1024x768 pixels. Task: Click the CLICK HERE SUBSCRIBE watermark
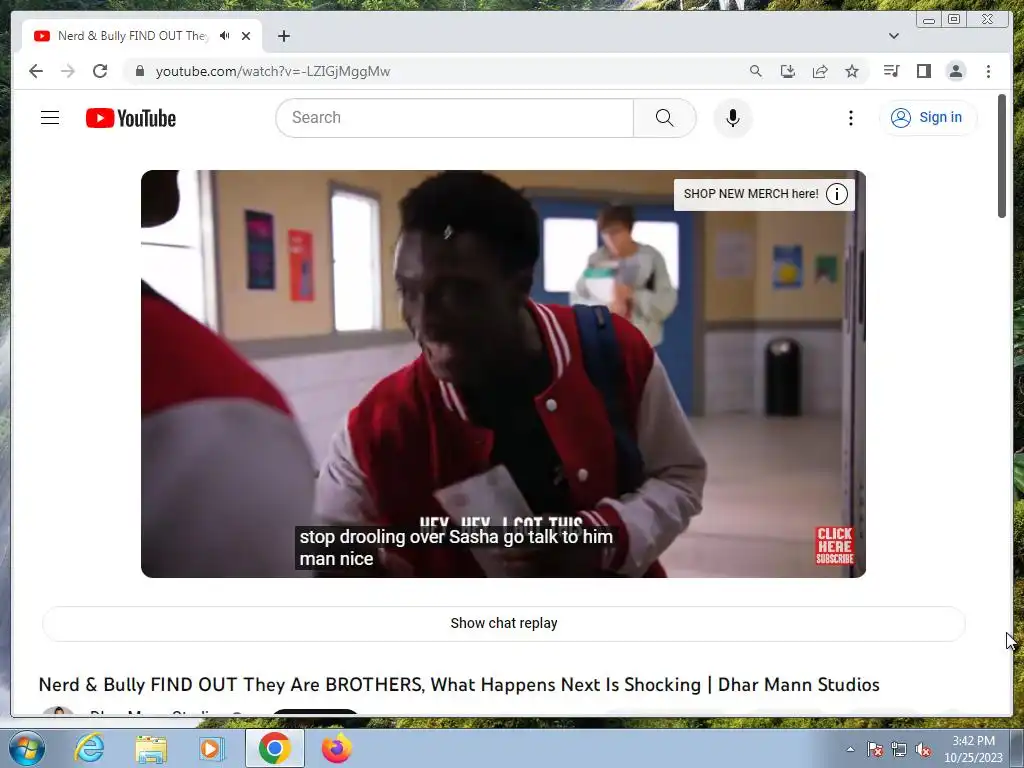click(x=834, y=546)
